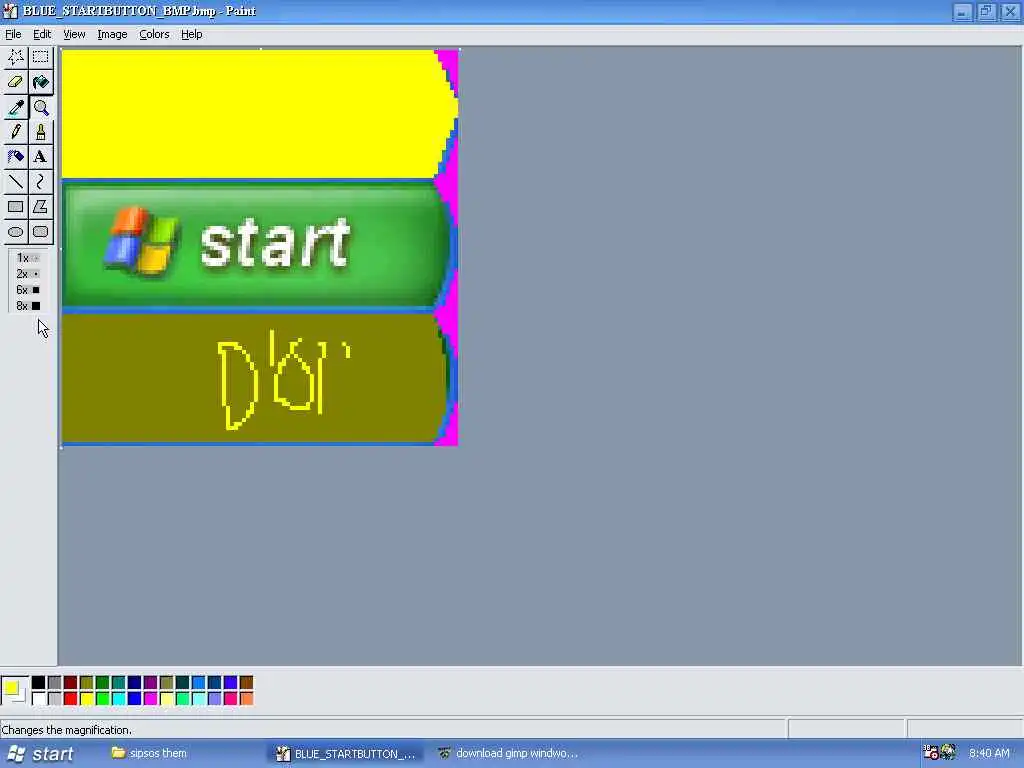Screen dimensions: 1024x768
Task: Pick the purple color swatch
Action: tap(150, 683)
